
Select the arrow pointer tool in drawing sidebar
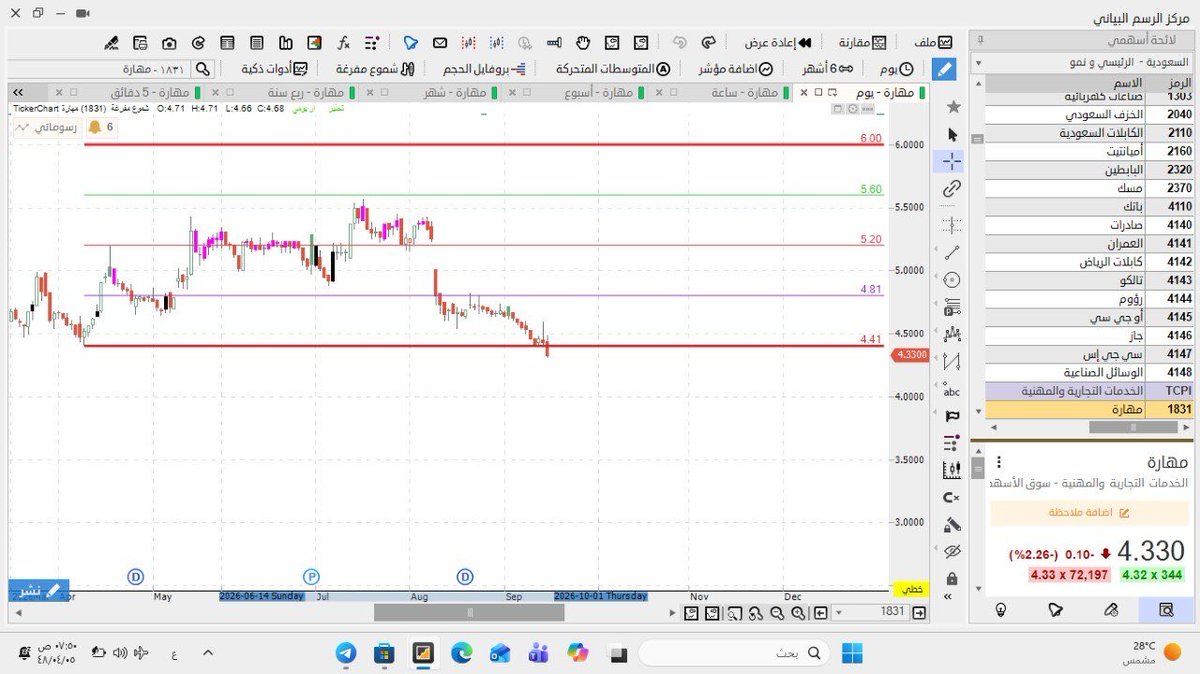tap(952, 134)
